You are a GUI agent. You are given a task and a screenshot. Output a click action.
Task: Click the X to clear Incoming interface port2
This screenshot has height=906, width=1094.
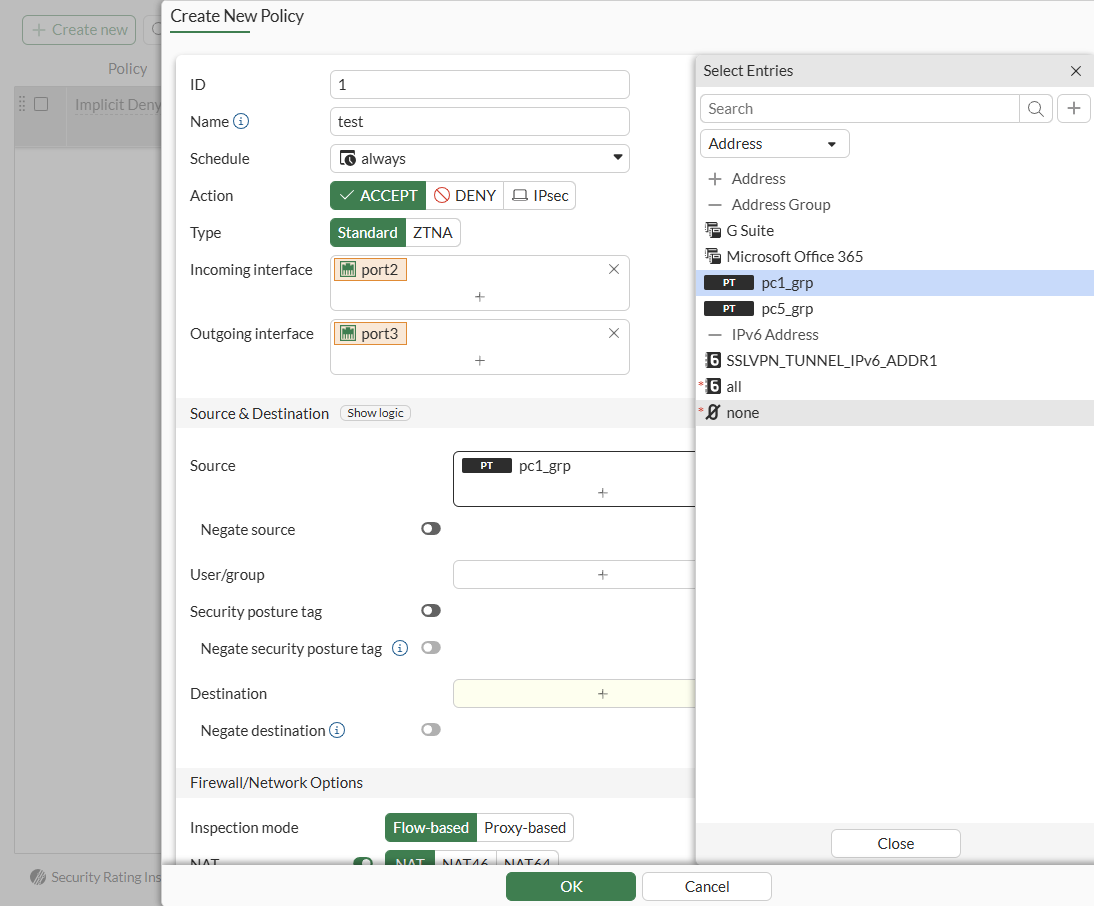[x=614, y=269]
